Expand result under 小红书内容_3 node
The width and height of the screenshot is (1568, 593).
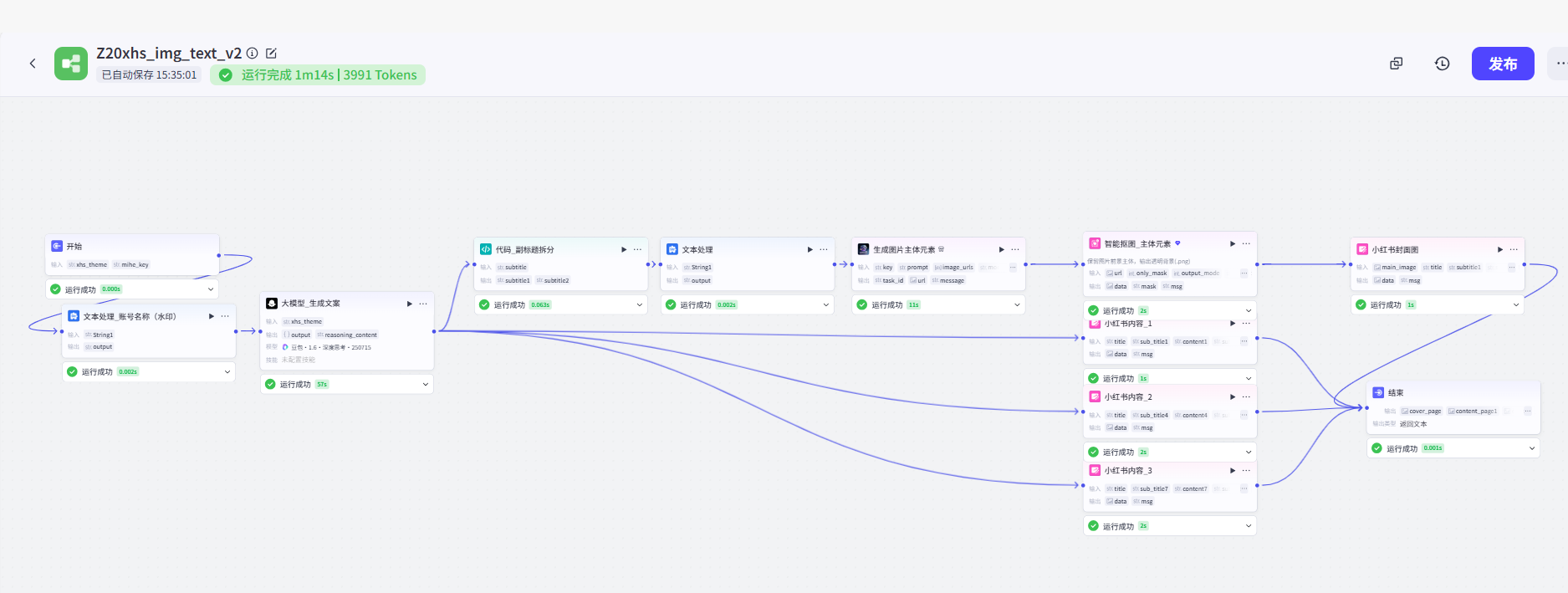(1249, 526)
